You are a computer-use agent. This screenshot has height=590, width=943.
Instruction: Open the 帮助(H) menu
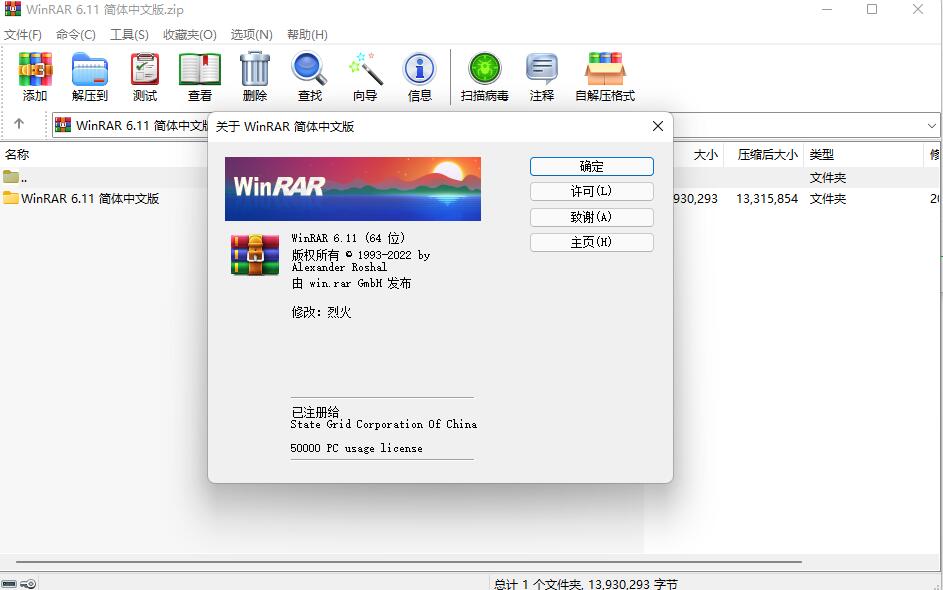point(307,34)
